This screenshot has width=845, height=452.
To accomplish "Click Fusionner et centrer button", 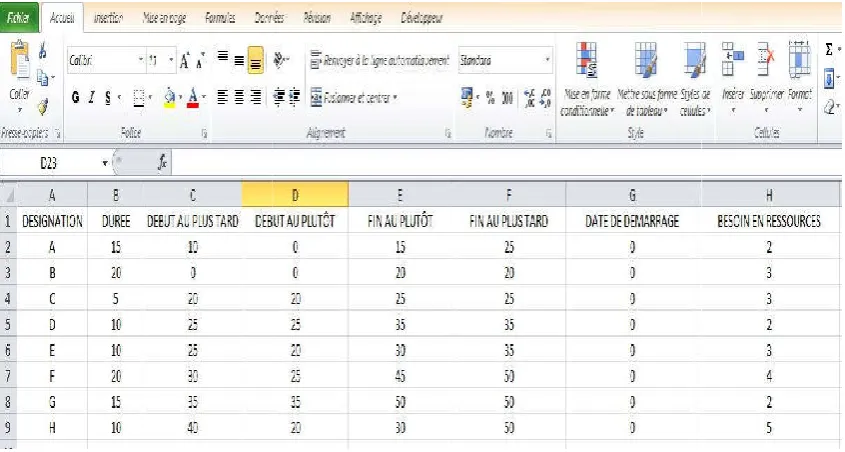I will (x=350, y=98).
